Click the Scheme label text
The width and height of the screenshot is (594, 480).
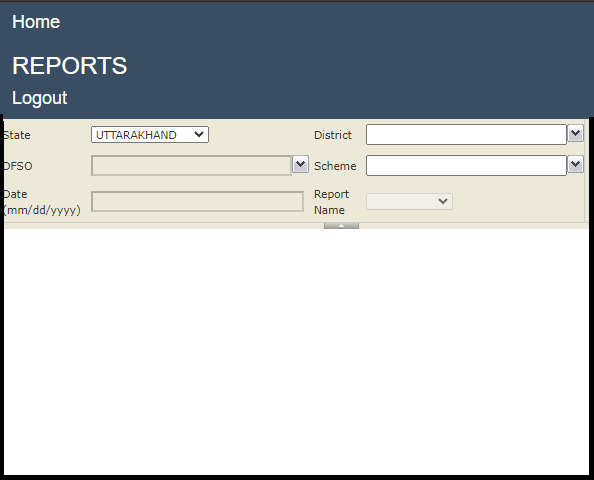[x=335, y=166]
